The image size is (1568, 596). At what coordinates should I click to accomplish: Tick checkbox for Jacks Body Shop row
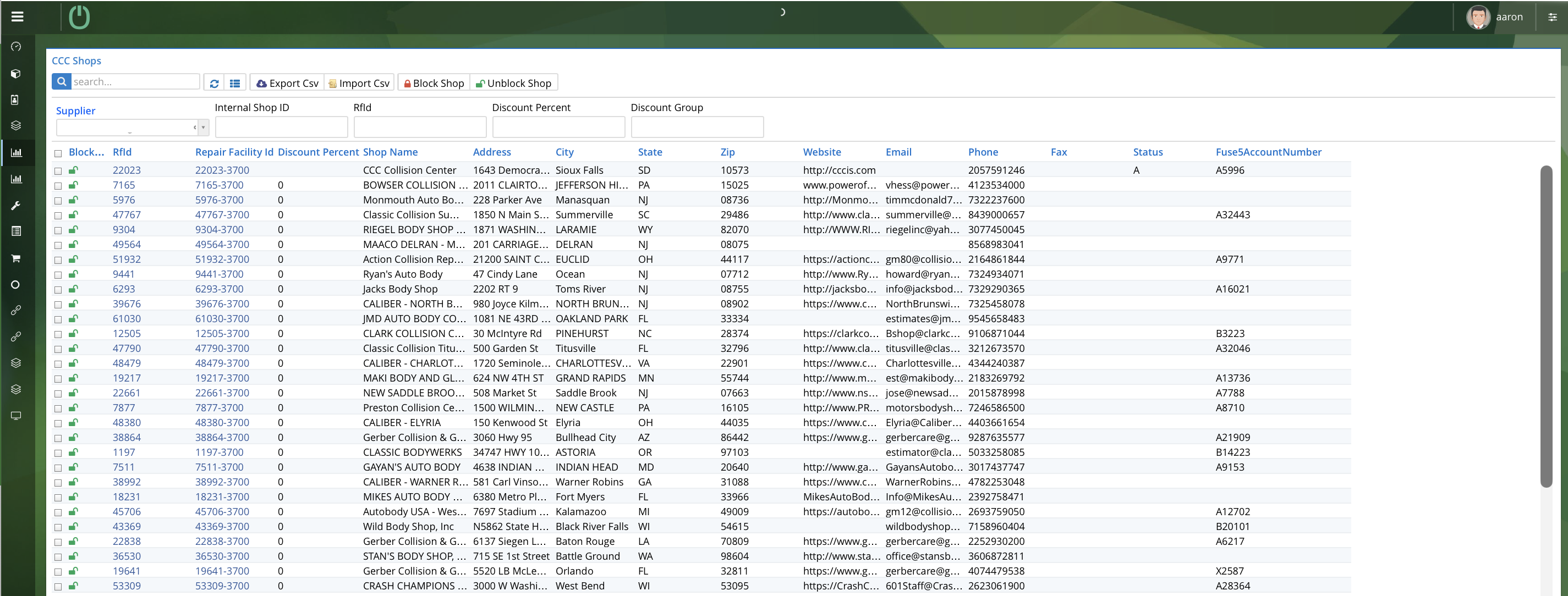click(x=58, y=290)
